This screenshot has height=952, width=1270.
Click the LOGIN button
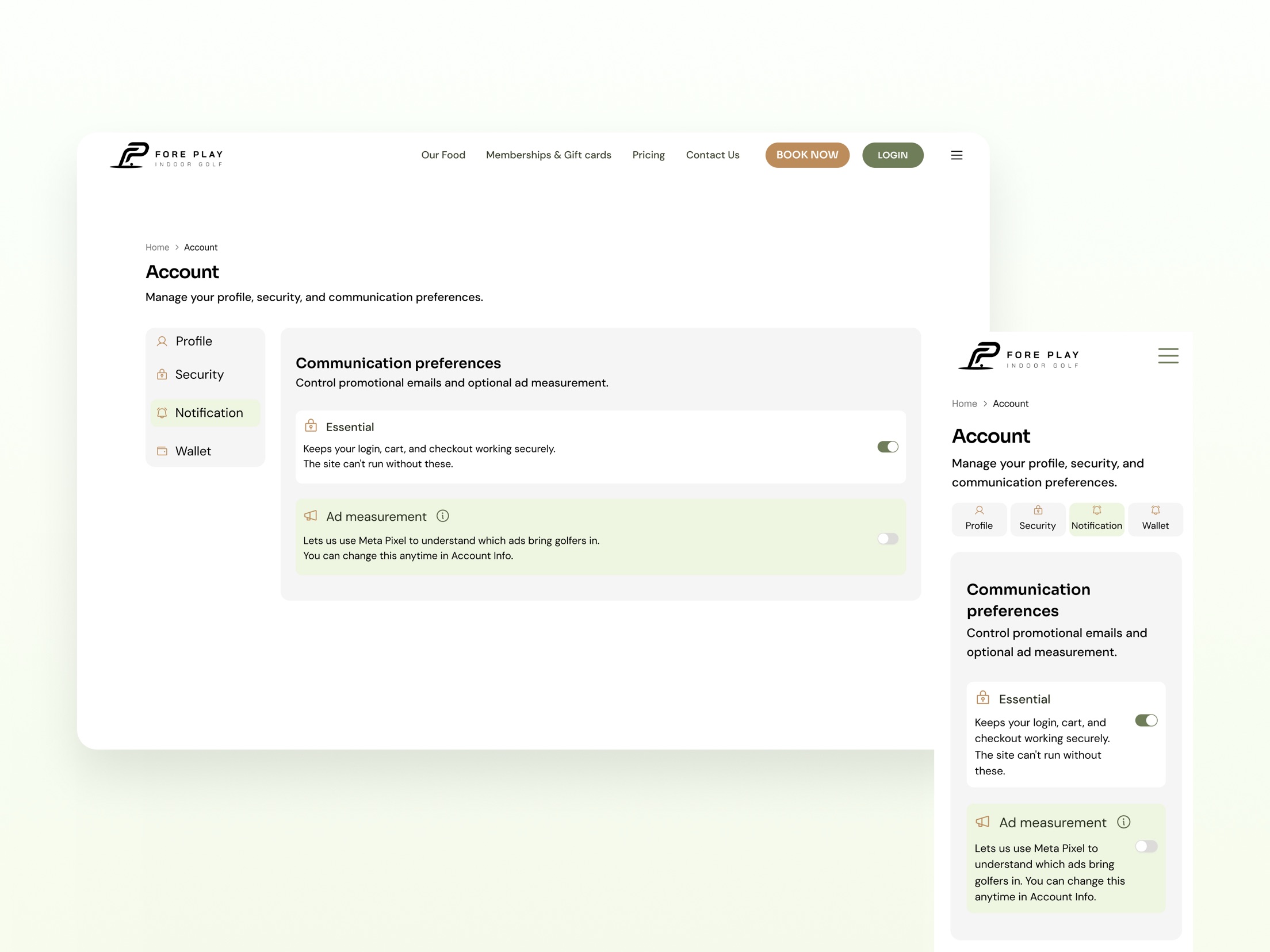pyautogui.click(x=893, y=155)
